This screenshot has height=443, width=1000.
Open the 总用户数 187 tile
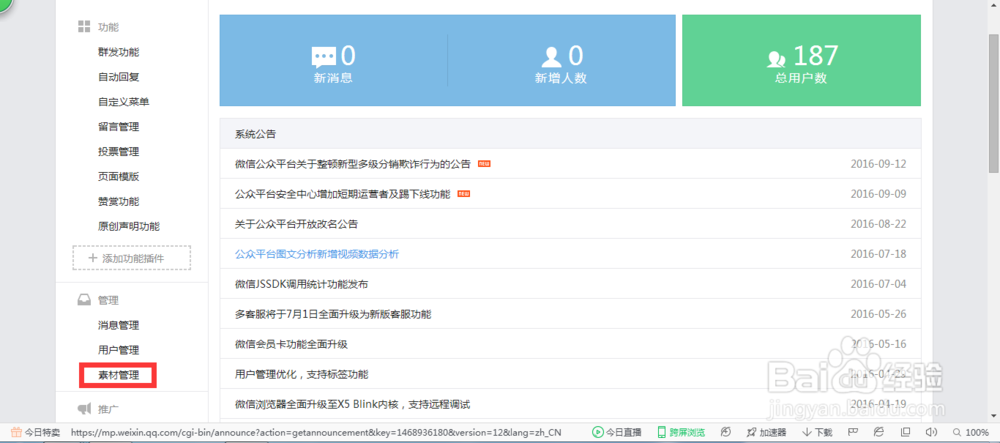tap(801, 61)
